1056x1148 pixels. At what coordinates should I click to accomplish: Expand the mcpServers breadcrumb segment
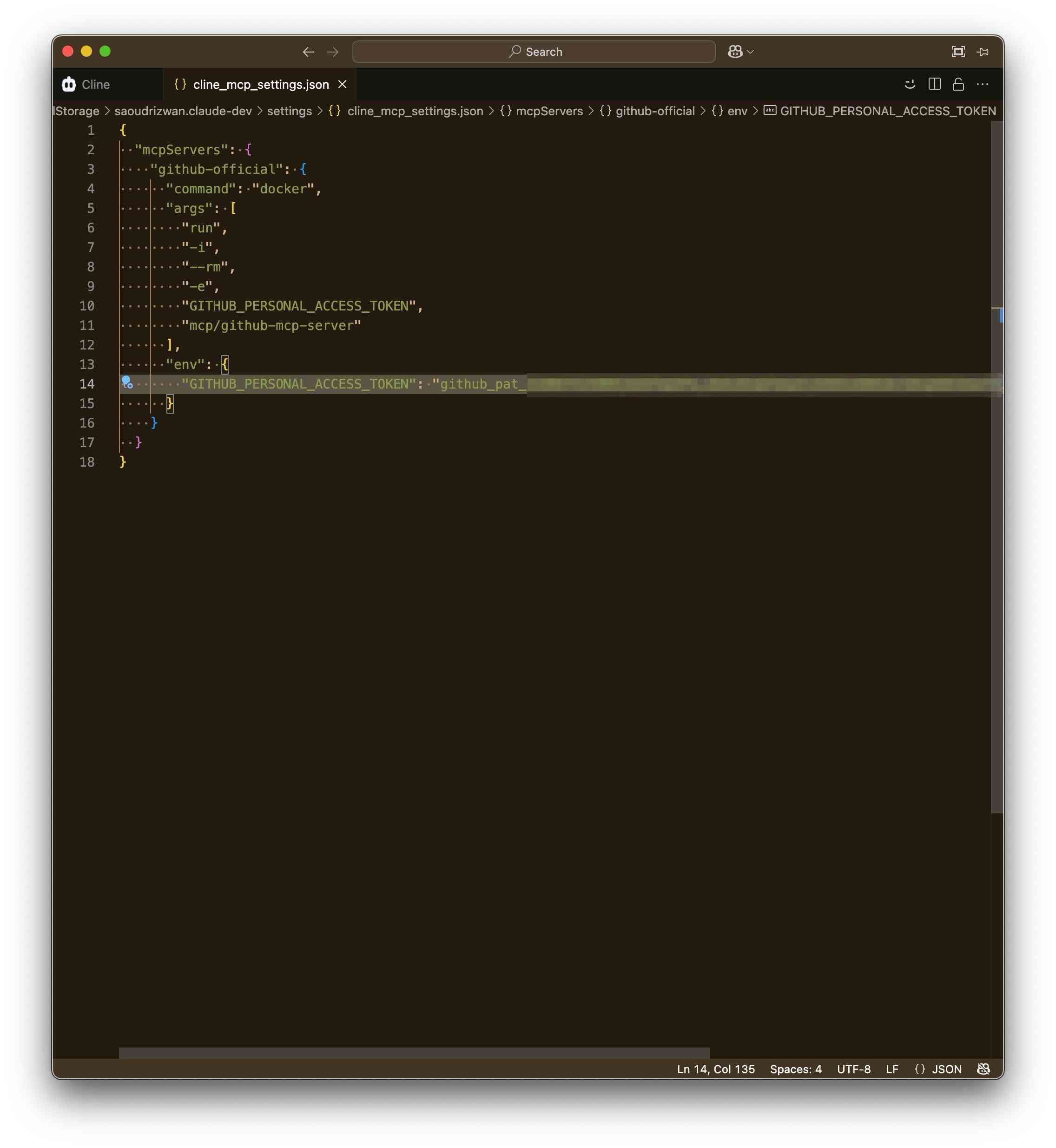tap(548, 111)
